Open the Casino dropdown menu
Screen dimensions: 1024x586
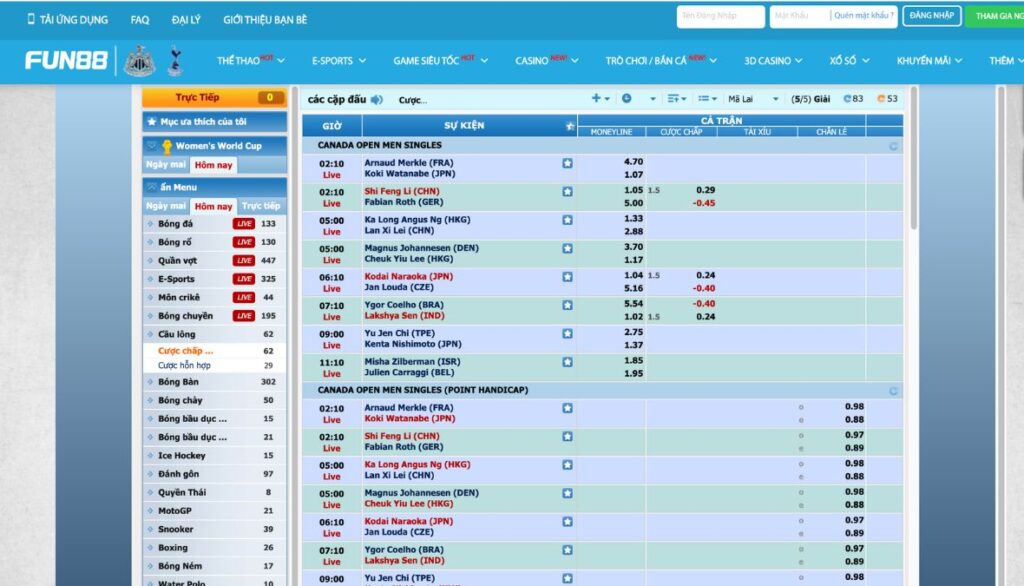click(x=547, y=60)
